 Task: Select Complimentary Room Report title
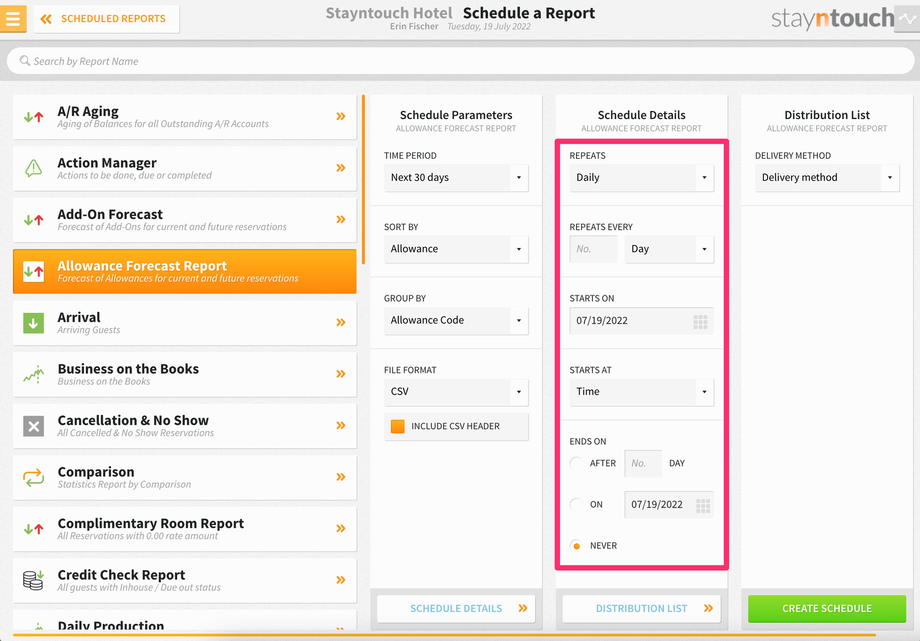pyautogui.click(x=151, y=523)
